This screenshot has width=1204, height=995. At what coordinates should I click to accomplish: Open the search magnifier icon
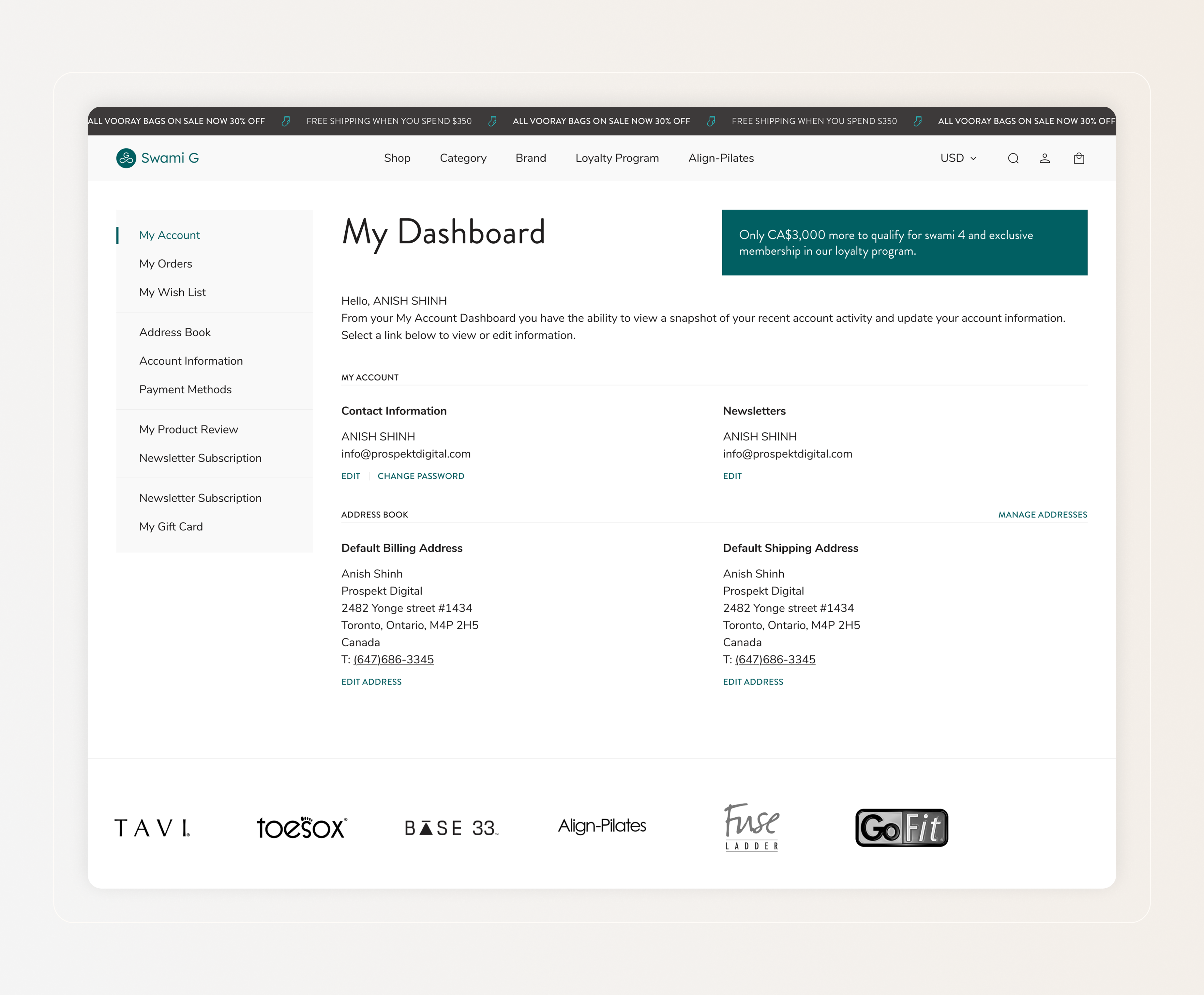(1013, 158)
